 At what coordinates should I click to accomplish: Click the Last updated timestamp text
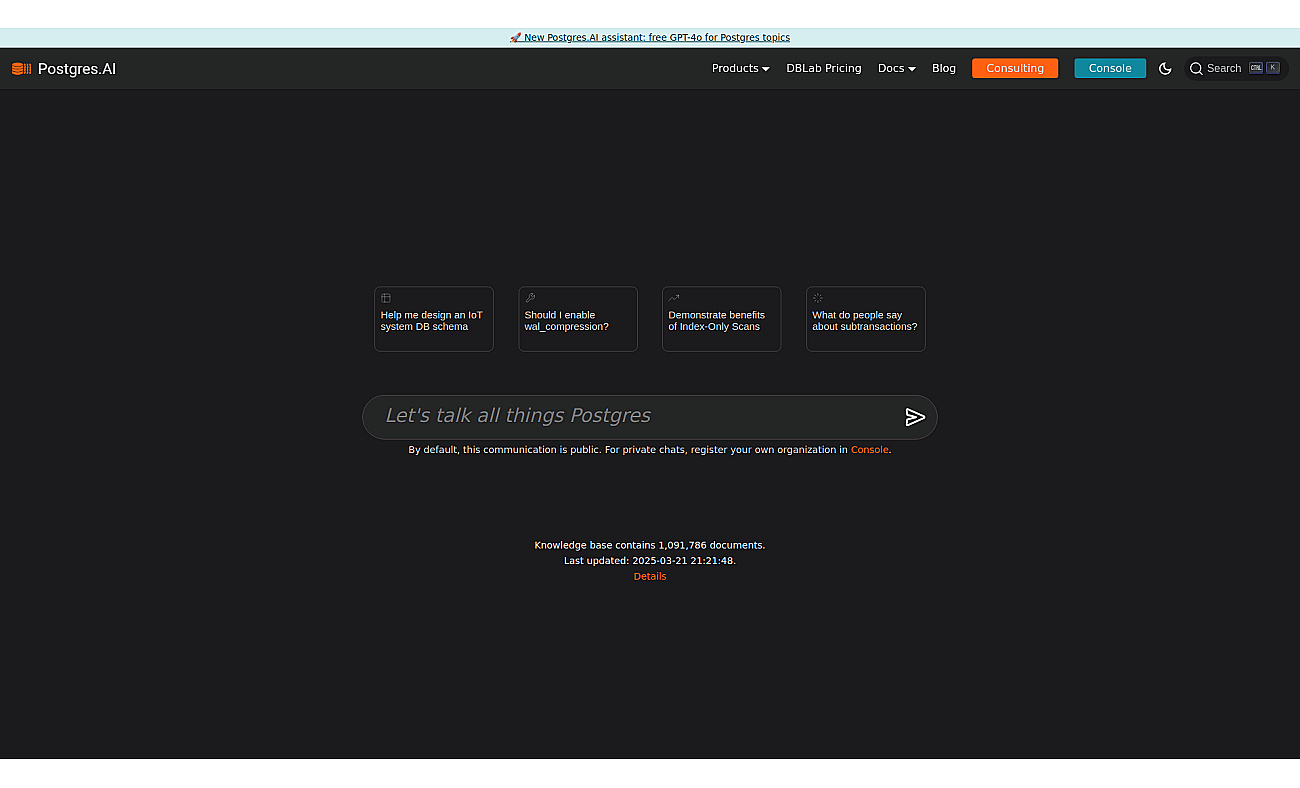coord(650,561)
